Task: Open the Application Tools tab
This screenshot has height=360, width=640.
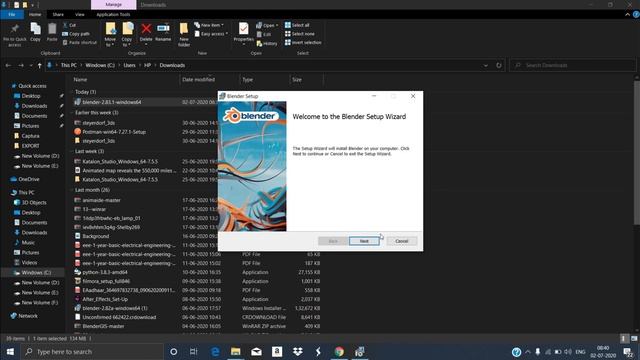Action: tap(113, 15)
